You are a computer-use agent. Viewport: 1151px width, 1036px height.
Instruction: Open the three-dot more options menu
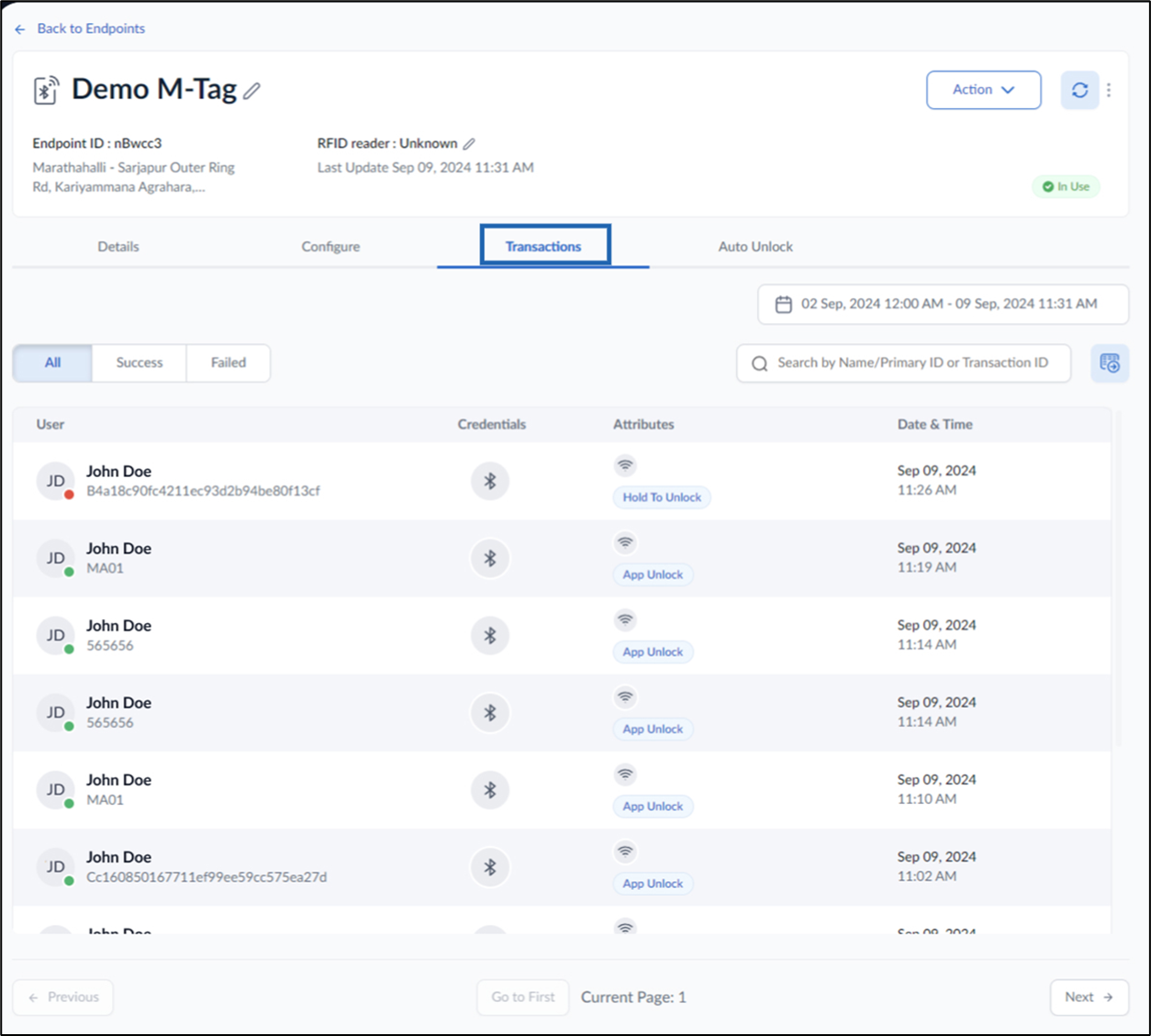[x=1110, y=90]
